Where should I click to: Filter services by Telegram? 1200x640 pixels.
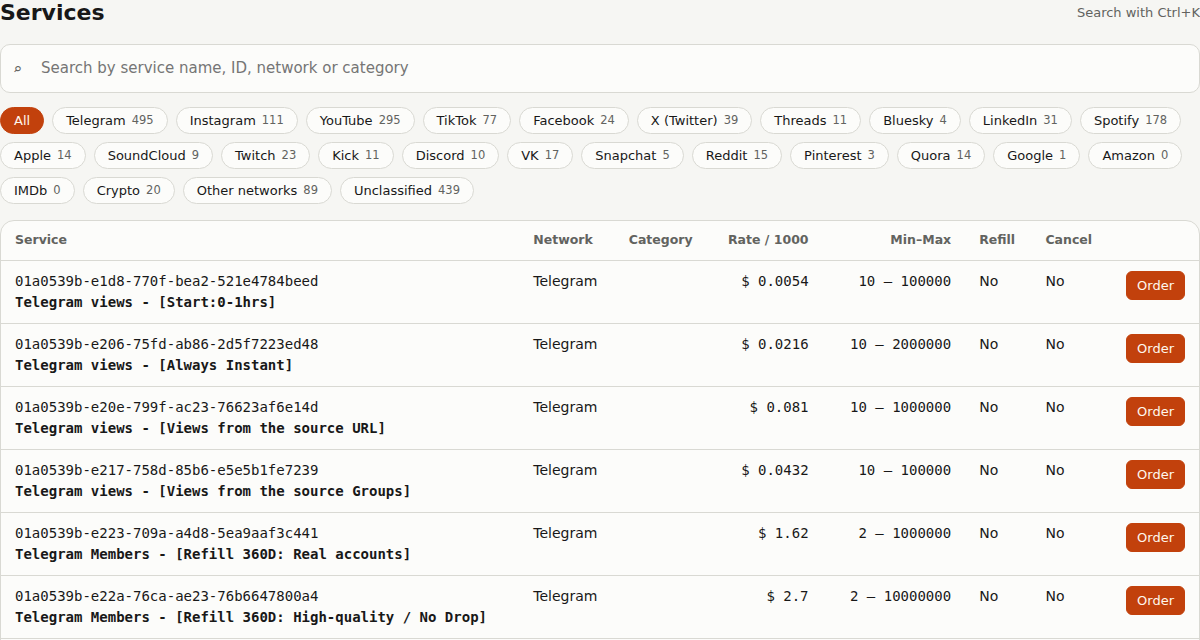pyautogui.click(x=110, y=121)
